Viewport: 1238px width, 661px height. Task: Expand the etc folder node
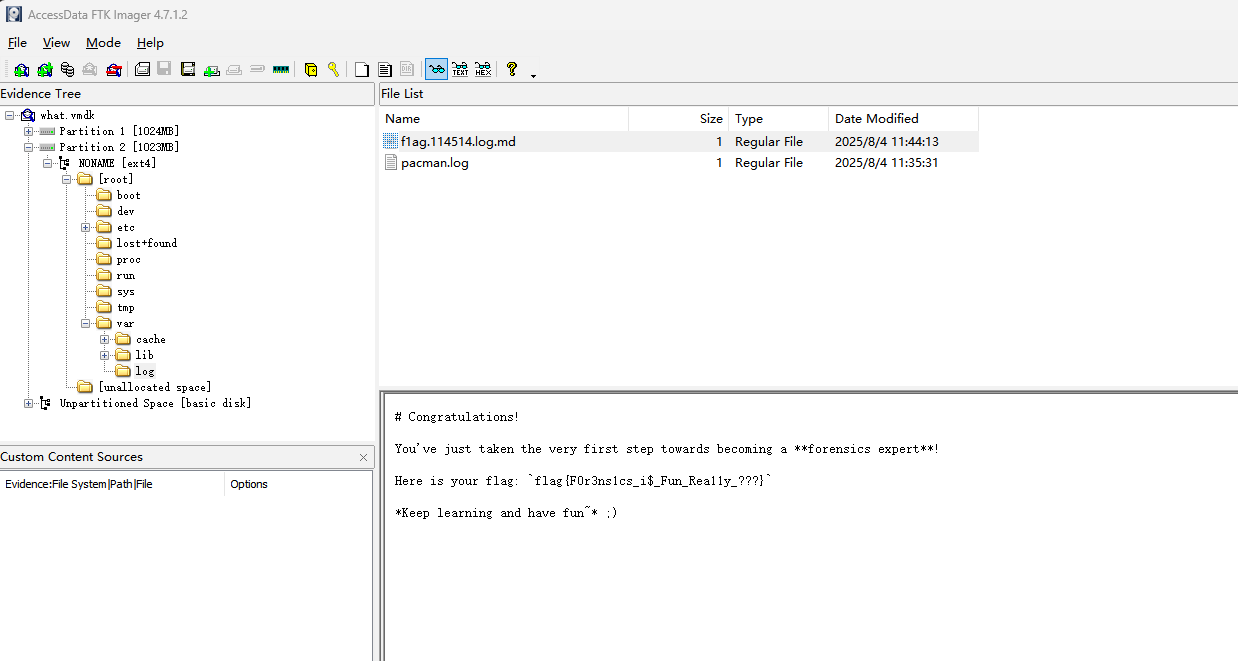(86, 228)
